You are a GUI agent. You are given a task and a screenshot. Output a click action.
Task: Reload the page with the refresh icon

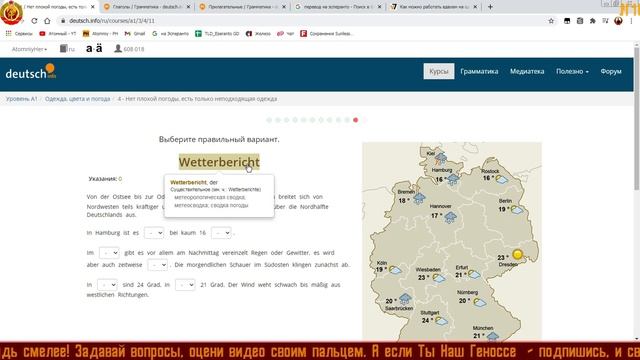point(34,21)
